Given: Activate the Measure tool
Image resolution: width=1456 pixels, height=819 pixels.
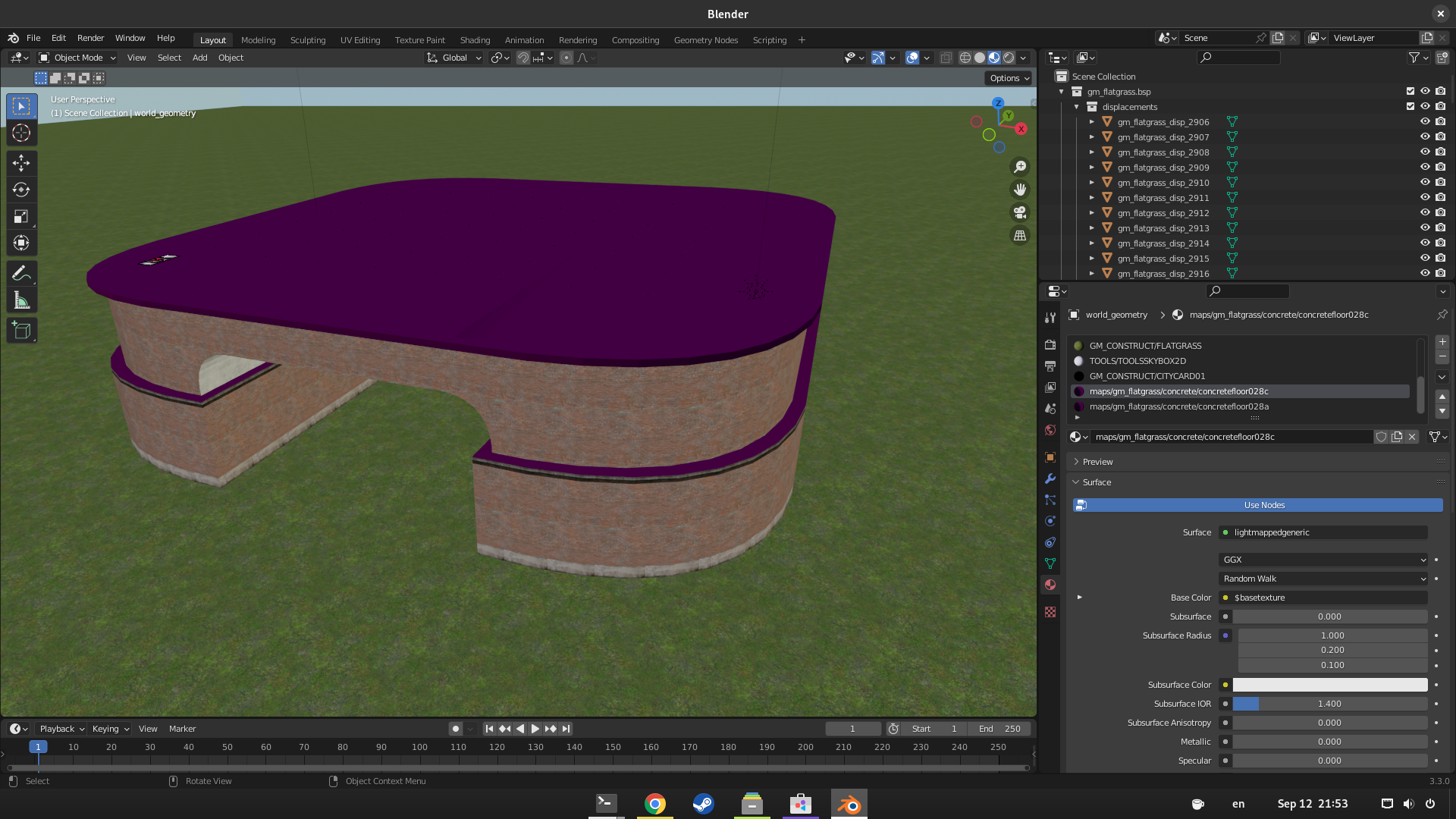Looking at the screenshot, I should pos(21,299).
